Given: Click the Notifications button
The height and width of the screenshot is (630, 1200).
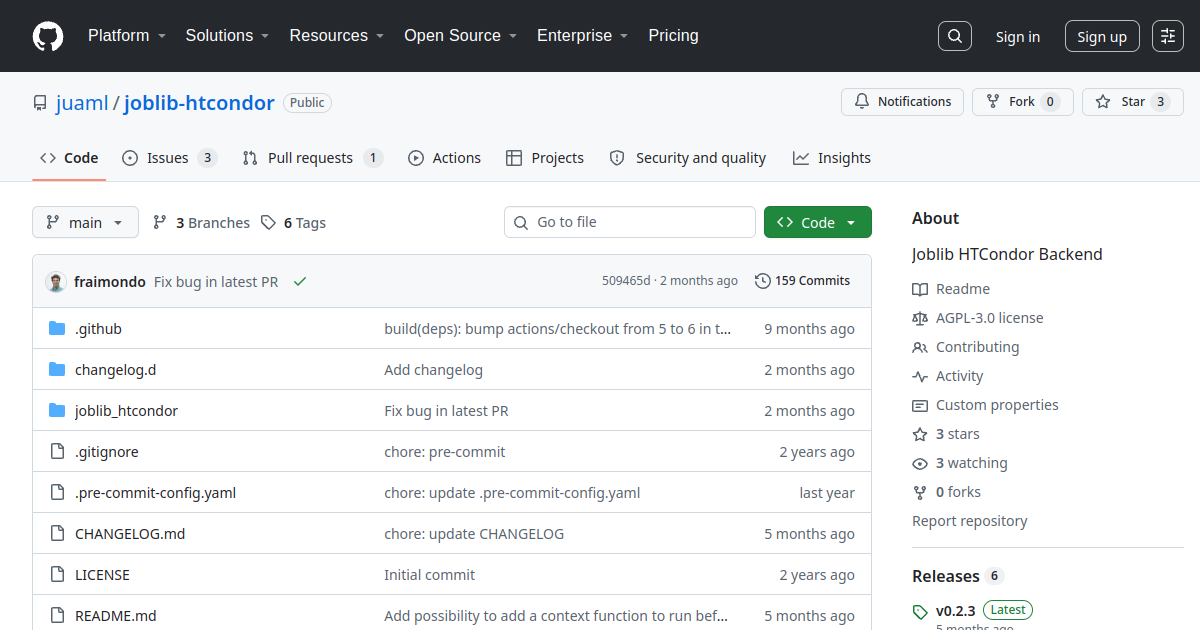Looking at the screenshot, I should (902, 102).
